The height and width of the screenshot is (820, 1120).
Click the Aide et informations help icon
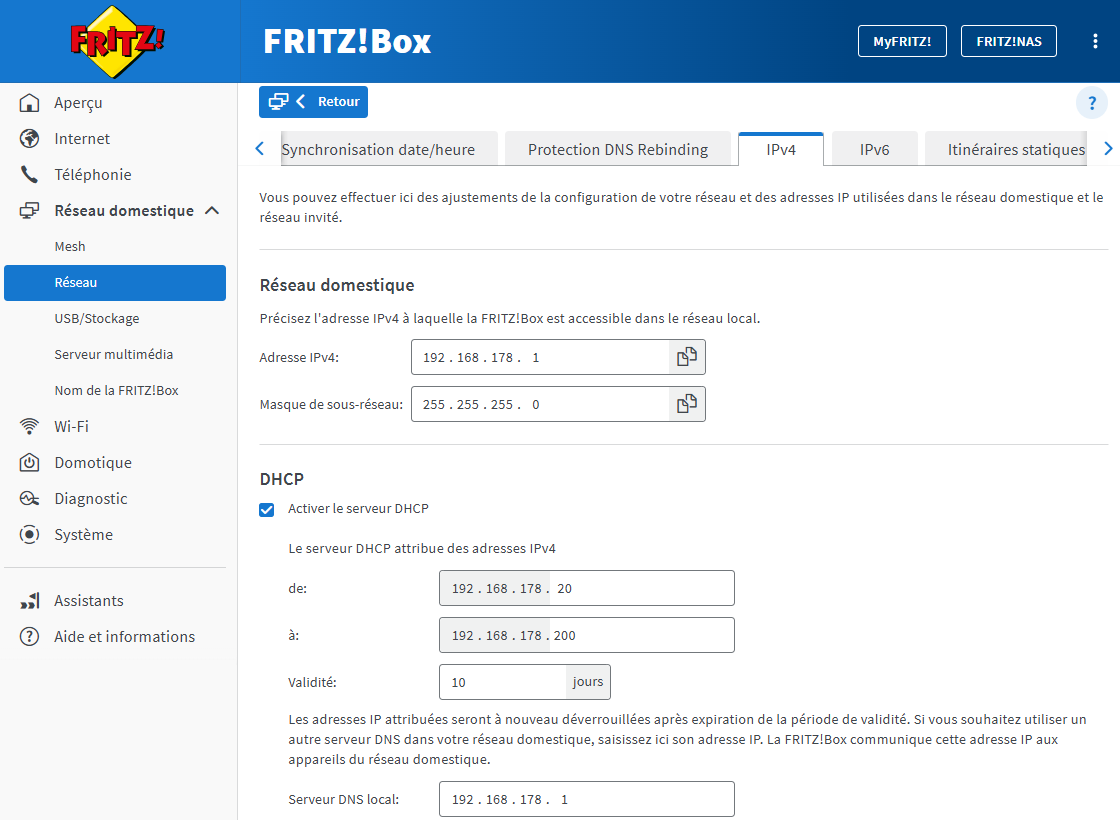pos(29,636)
